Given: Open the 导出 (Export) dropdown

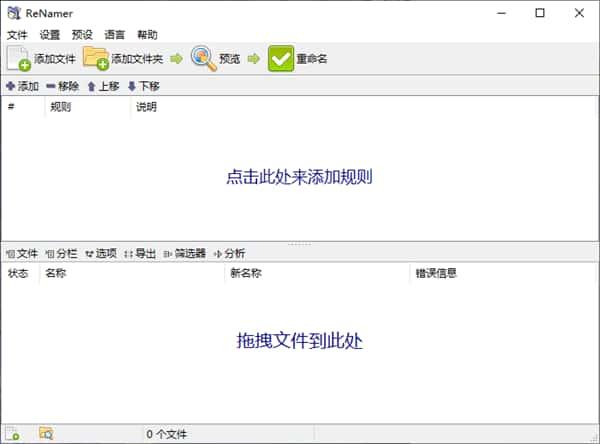Looking at the screenshot, I should point(140,254).
